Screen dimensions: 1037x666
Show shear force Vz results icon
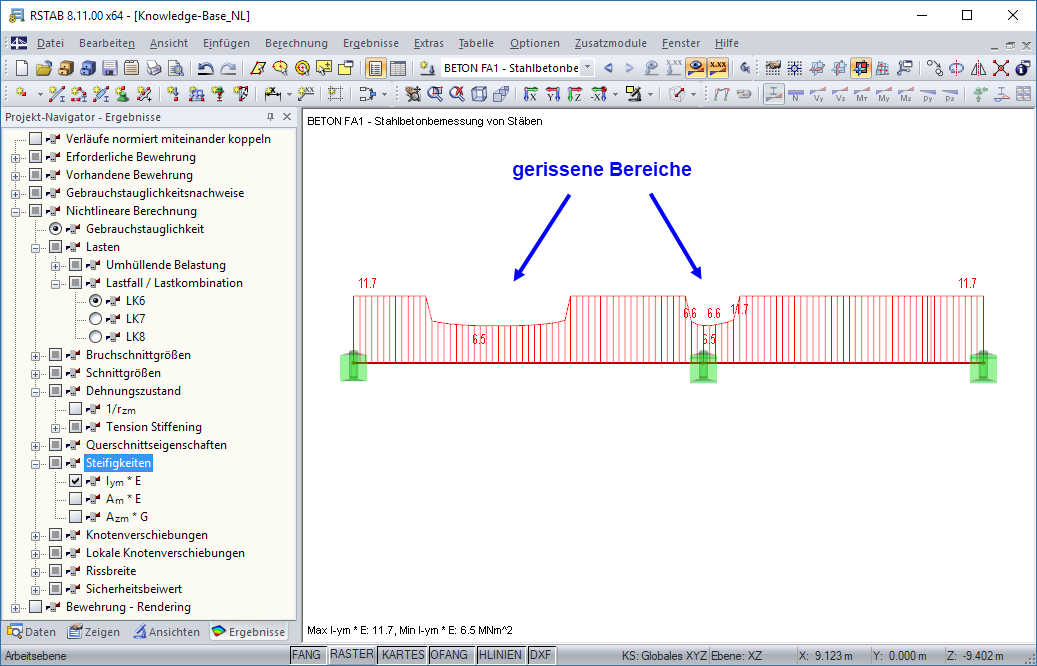coord(840,95)
